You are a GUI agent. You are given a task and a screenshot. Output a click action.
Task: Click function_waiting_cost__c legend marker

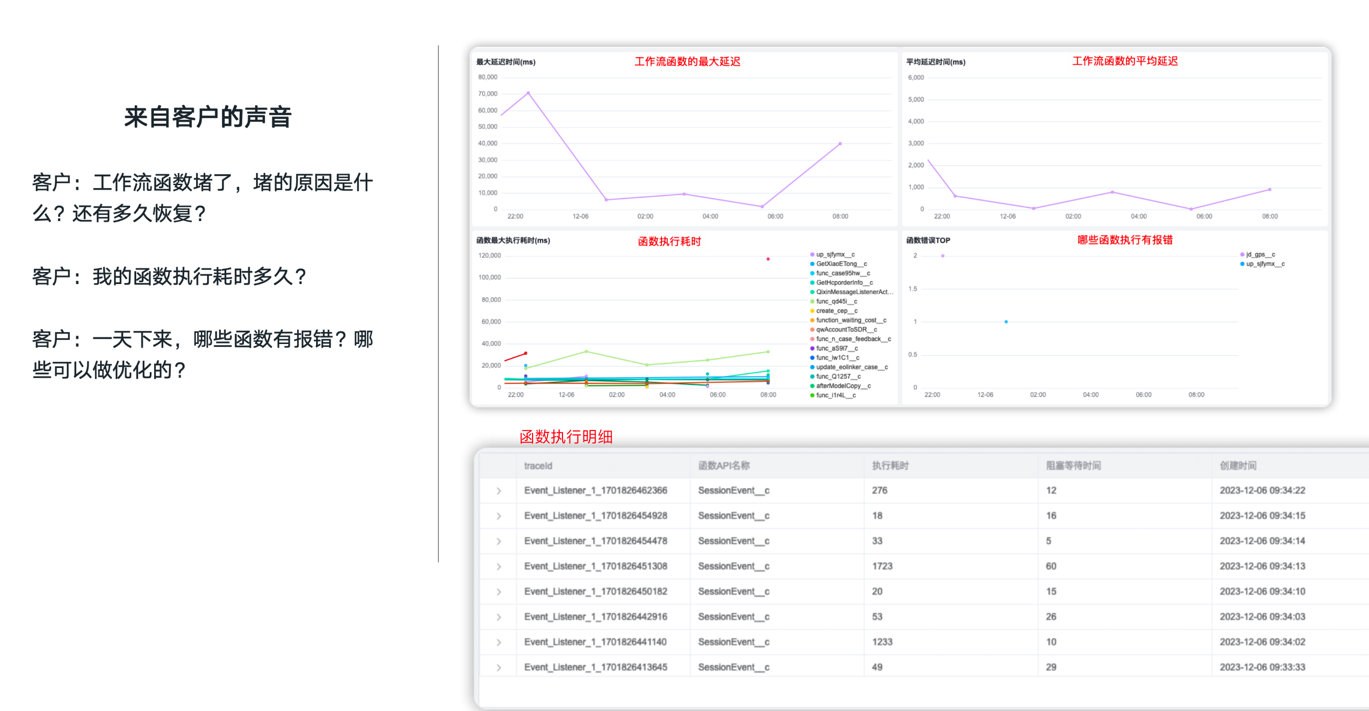tap(812, 320)
